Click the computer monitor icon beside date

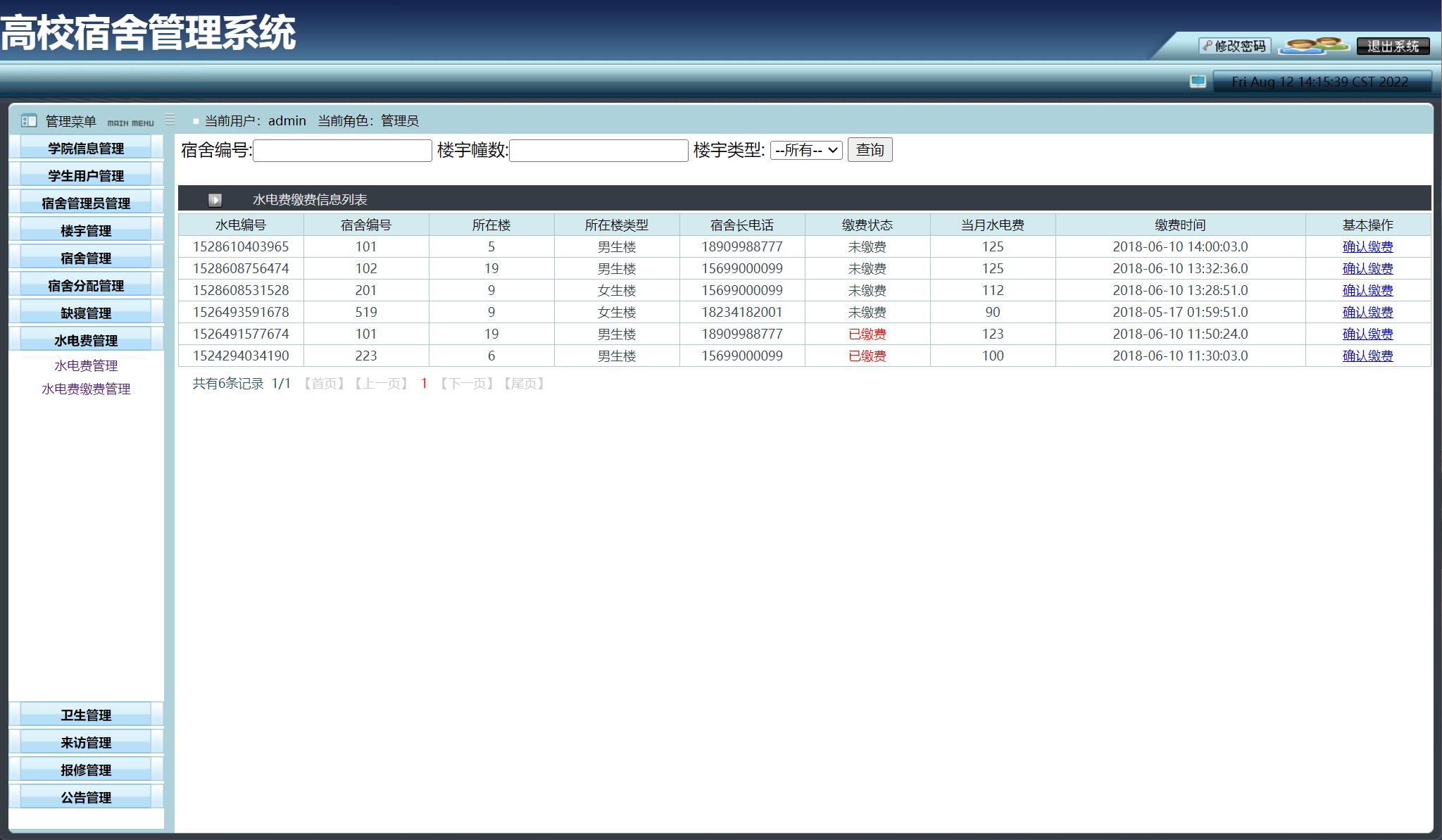click(1198, 82)
